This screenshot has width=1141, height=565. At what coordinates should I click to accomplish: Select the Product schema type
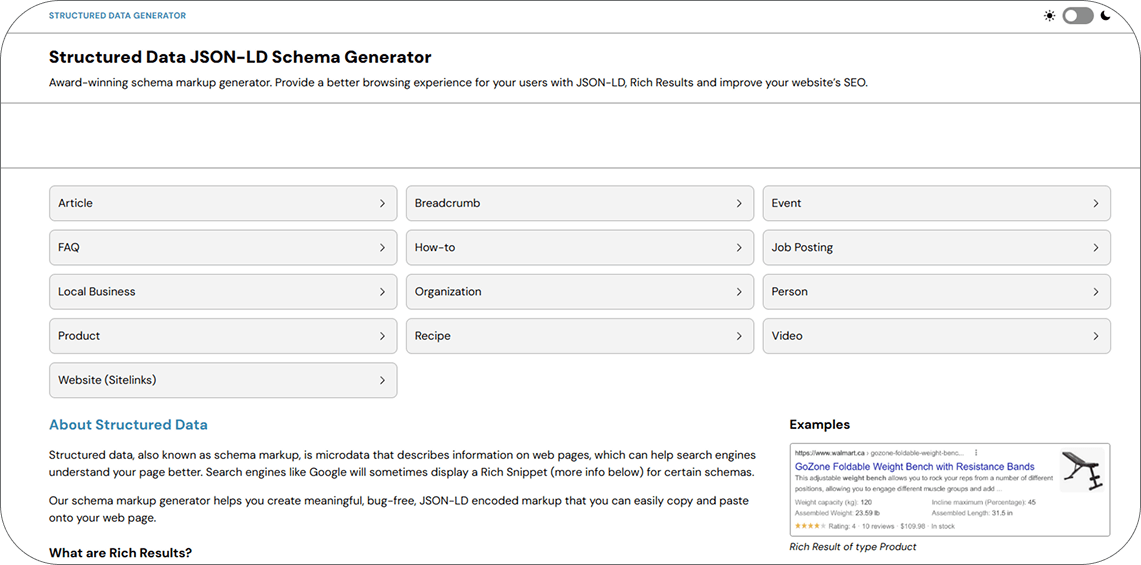point(223,336)
